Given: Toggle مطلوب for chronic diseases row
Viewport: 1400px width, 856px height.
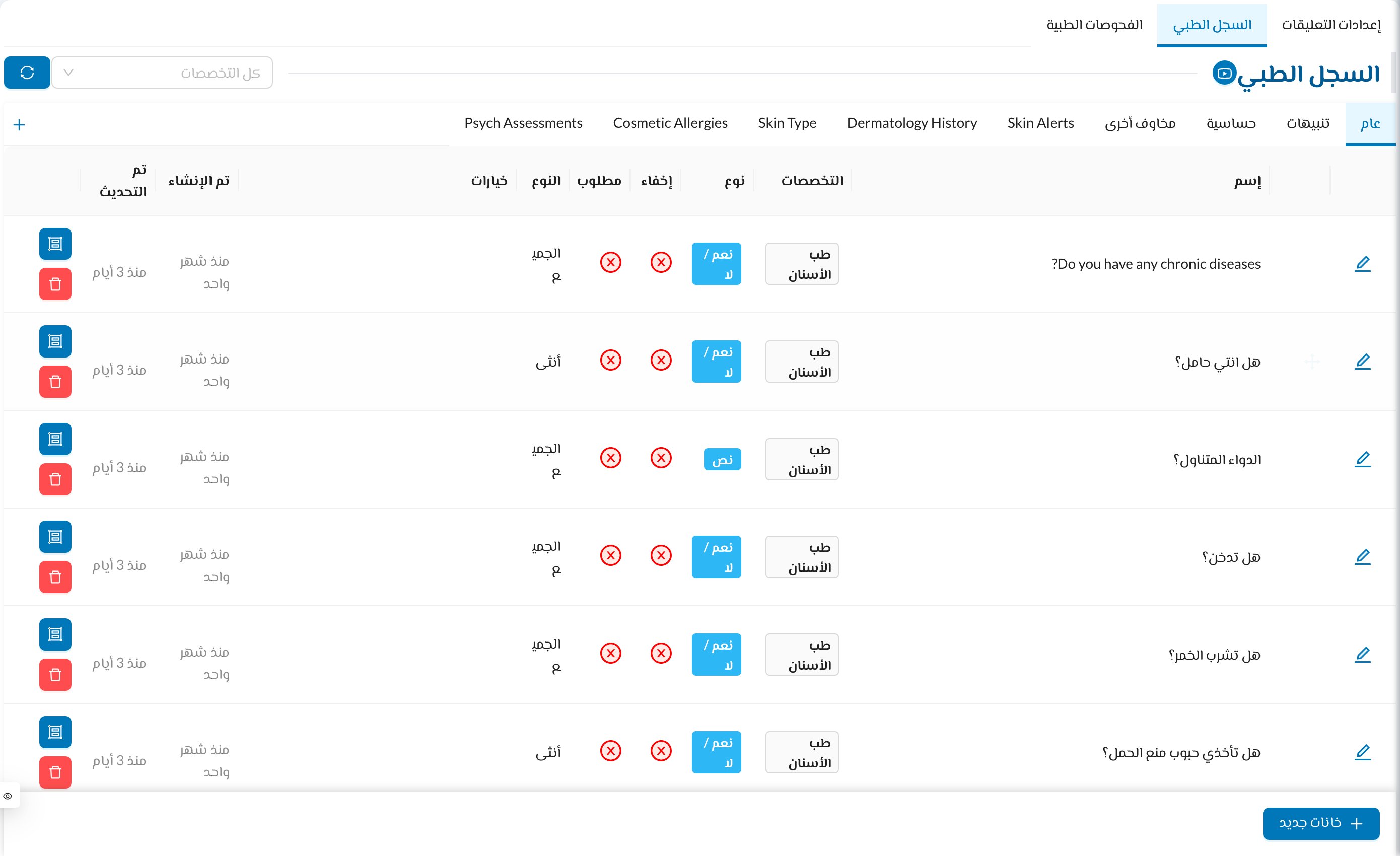Looking at the screenshot, I should pos(611,262).
